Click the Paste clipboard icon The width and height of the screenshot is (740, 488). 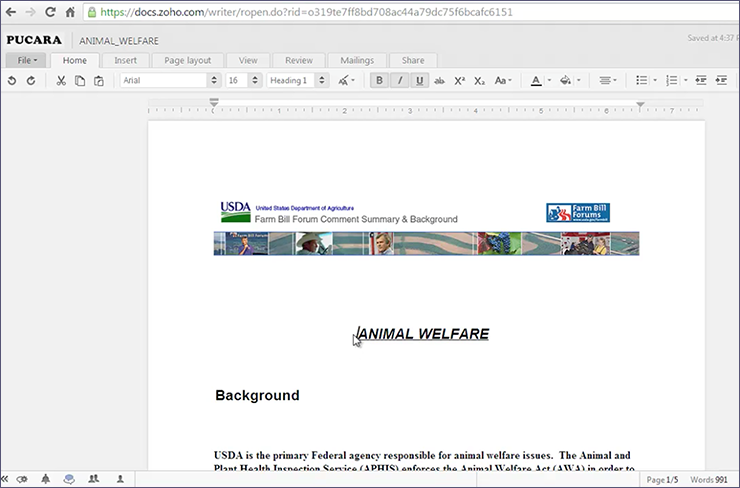[98, 80]
